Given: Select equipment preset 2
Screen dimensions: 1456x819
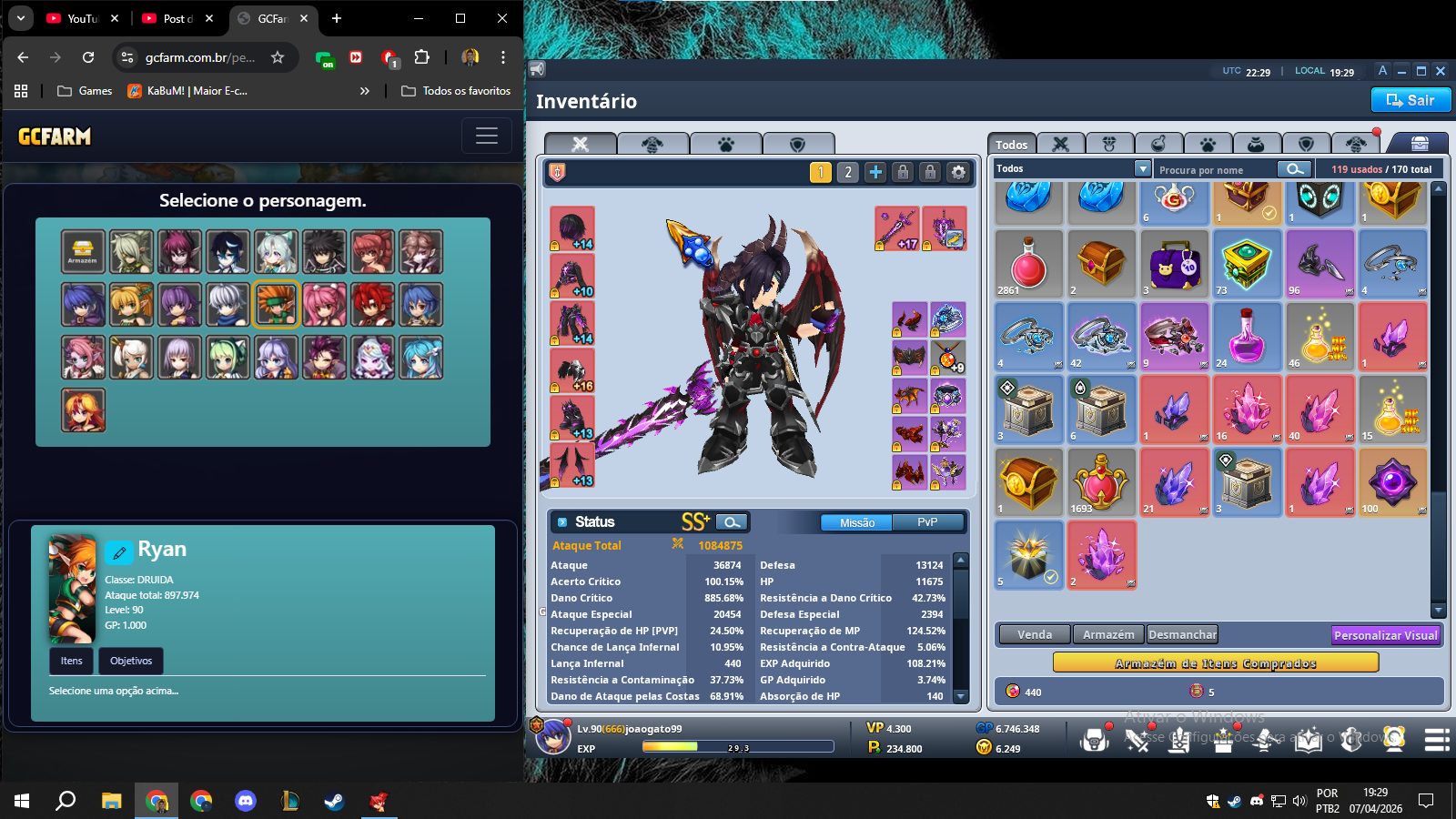Looking at the screenshot, I should point(848,172).
